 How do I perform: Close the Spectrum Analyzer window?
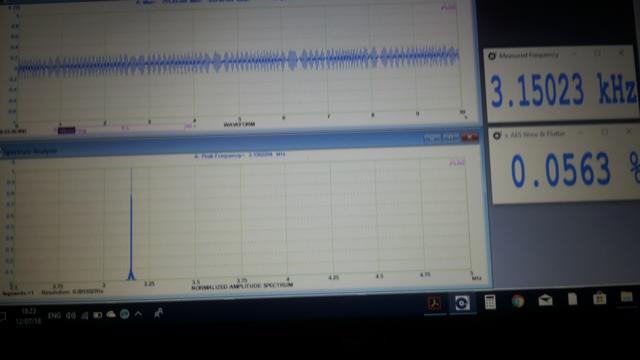pos(470,138)
